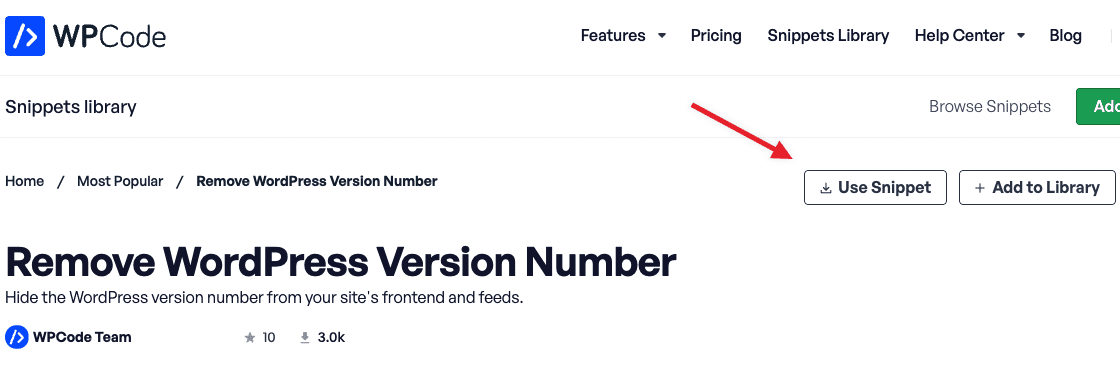Viewport: 1120px width, 367px height.
Task: Click the Add to Library button
Action: click(1036, 188)
